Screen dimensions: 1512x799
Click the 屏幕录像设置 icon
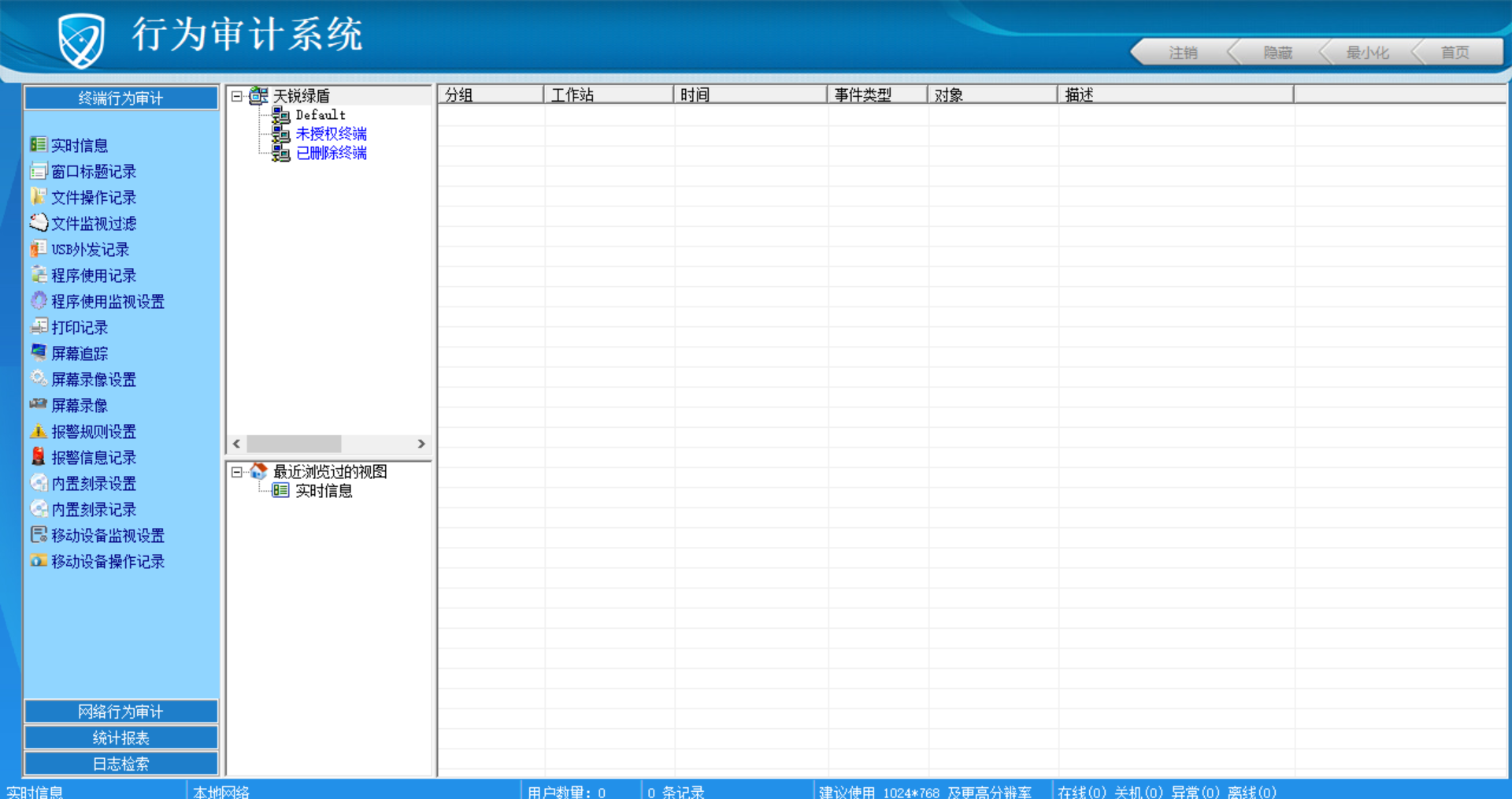38,378
